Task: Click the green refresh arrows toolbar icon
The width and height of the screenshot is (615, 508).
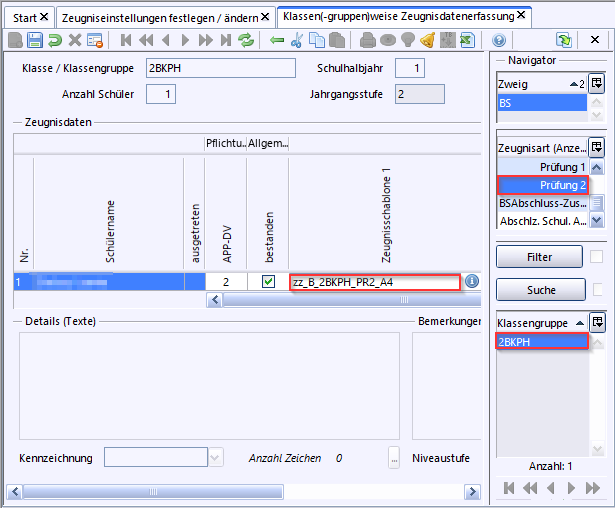Action: 246,40
